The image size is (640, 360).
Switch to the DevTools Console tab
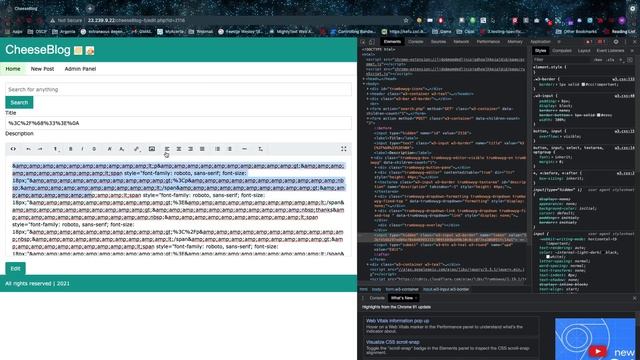[416, 42]
